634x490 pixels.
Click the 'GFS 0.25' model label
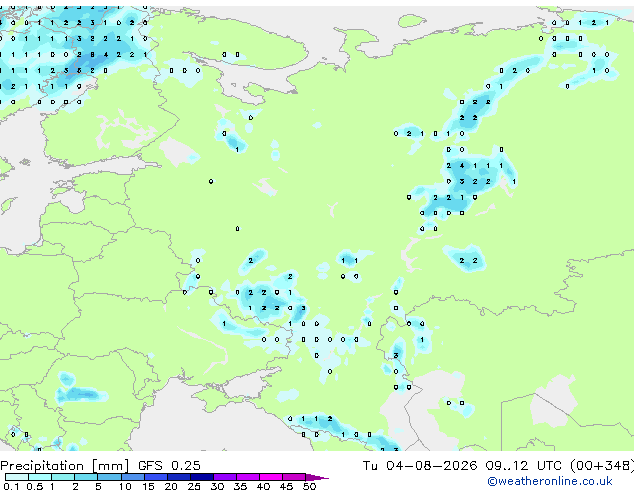169,466
